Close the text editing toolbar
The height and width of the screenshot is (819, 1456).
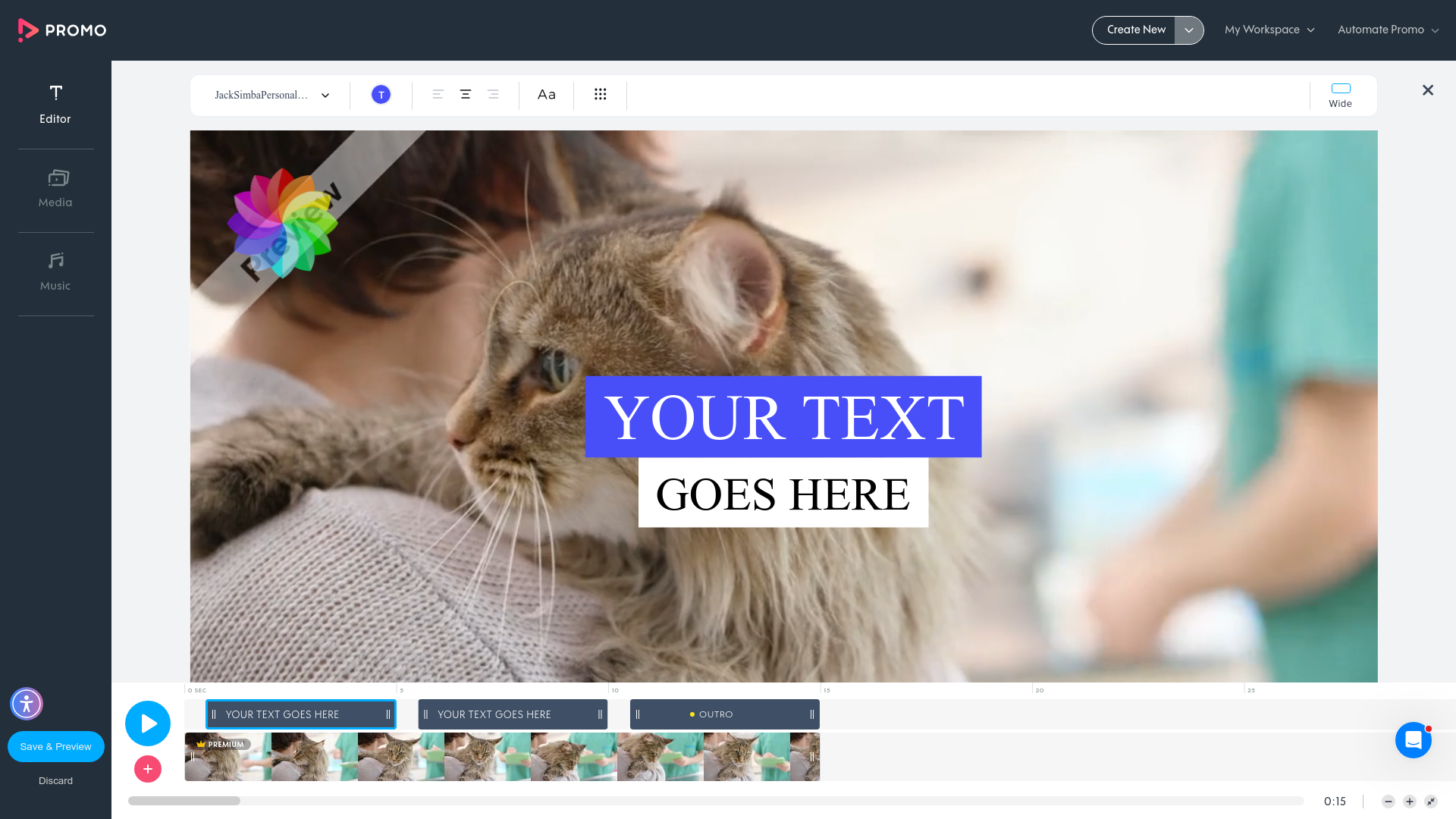click(1428, 90)
